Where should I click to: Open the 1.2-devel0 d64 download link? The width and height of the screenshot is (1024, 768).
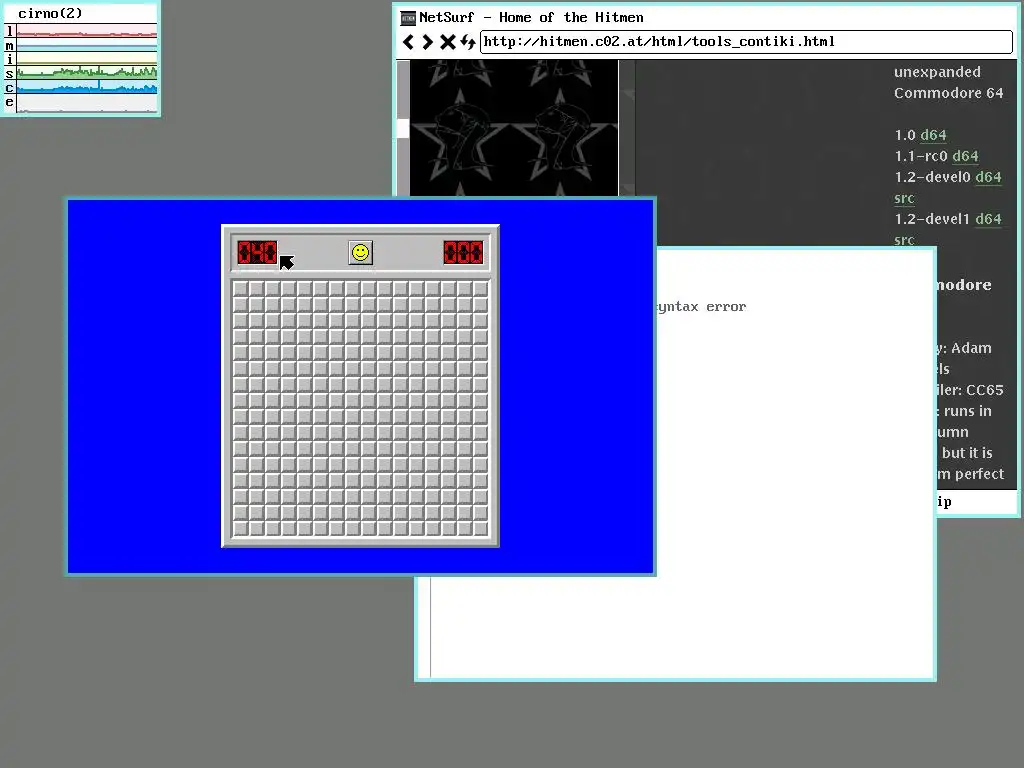coord(988,177)
